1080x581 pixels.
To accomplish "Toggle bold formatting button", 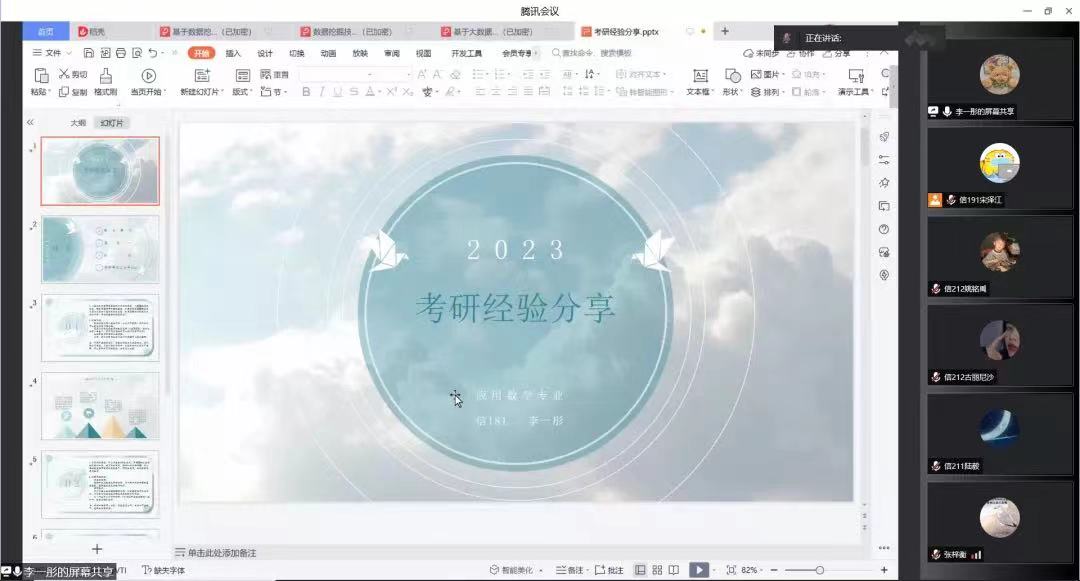I will [x=306, y=92].
